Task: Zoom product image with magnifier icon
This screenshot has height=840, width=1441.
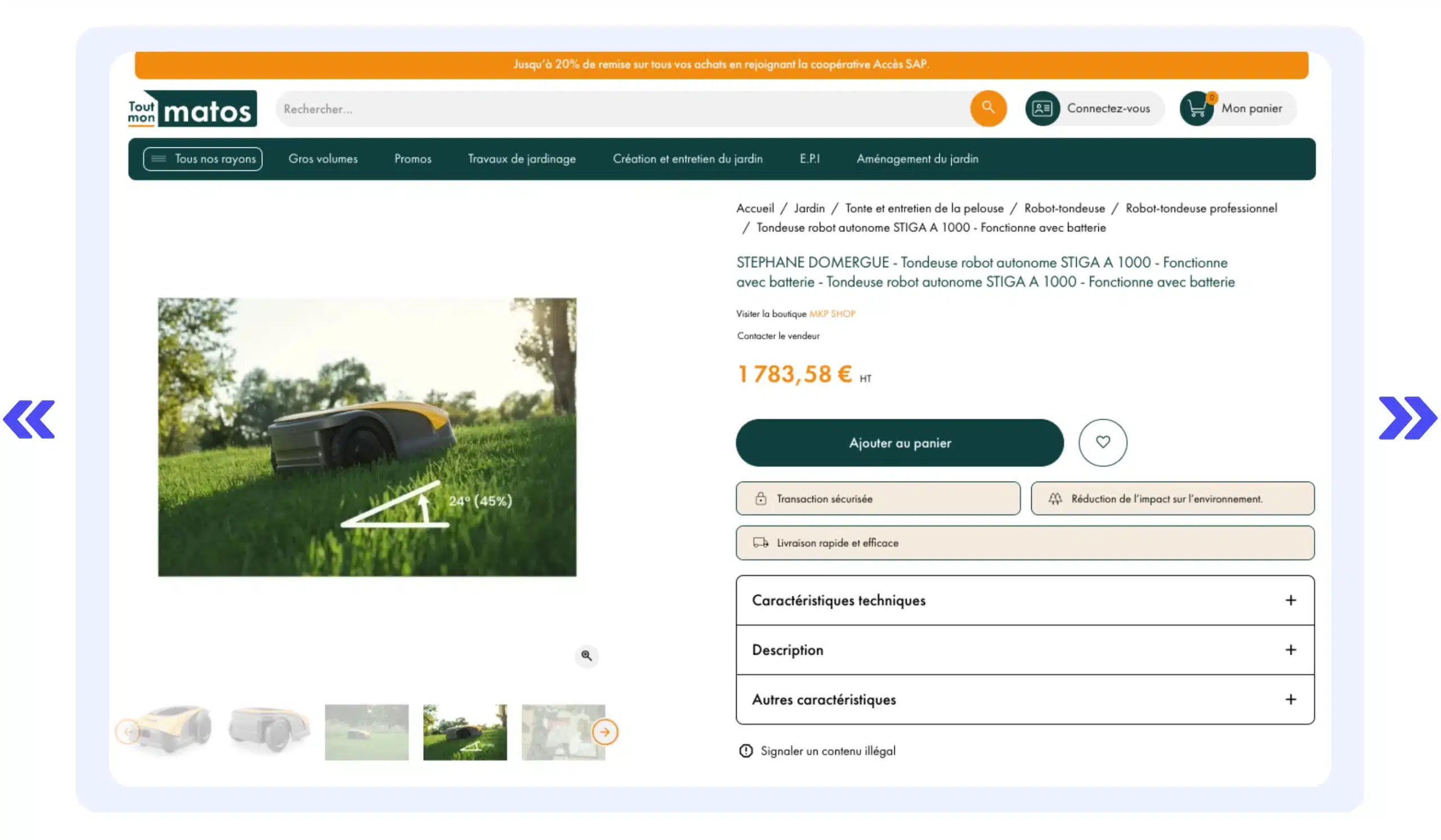Action: [586, 655]
